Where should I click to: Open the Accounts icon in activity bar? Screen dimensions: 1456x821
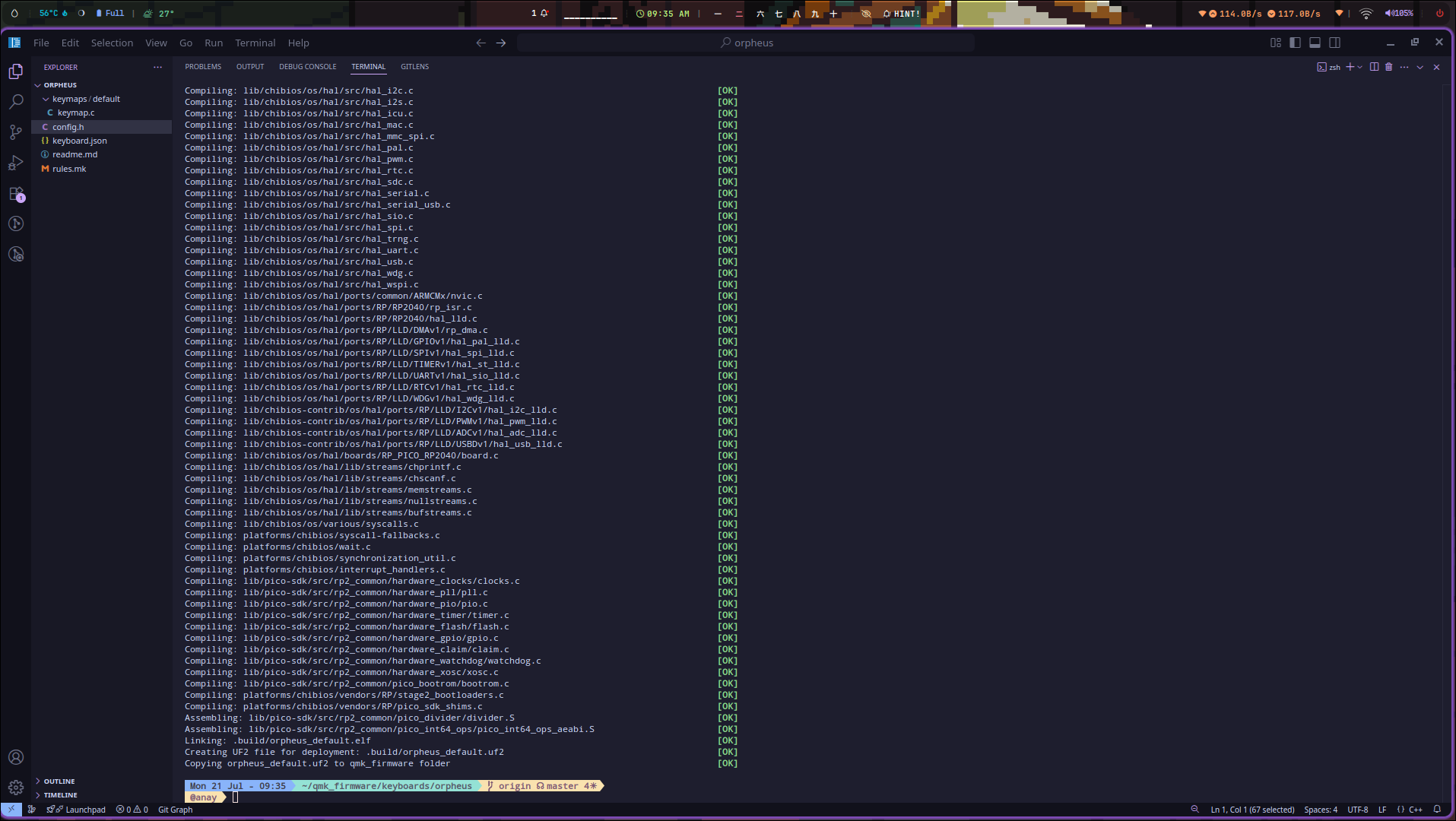pyautogui.click(x=16, y=757)
